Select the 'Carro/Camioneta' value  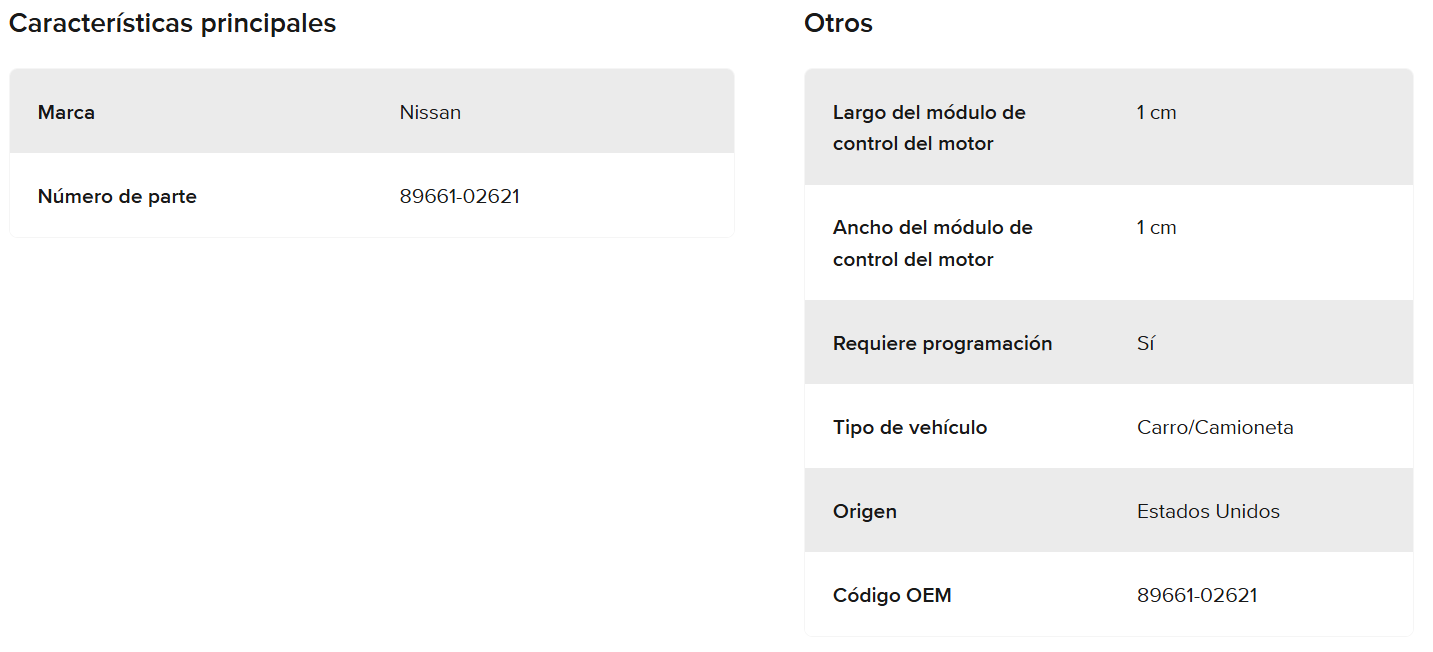tap(1215, 427)
